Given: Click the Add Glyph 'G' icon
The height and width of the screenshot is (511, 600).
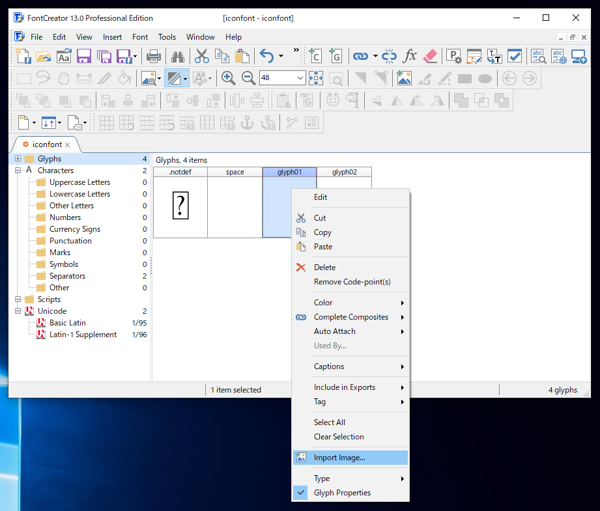Looking at the screenshot, I should 336,56.
